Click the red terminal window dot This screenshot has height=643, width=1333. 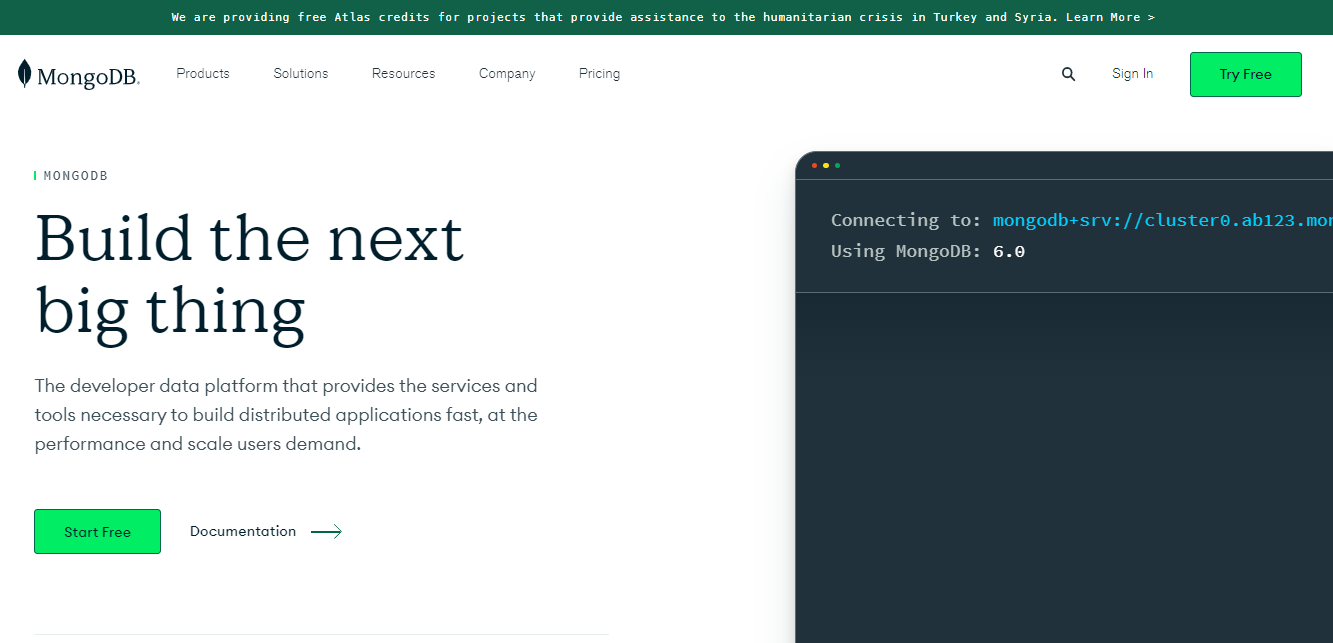click(x=815, y=166)
